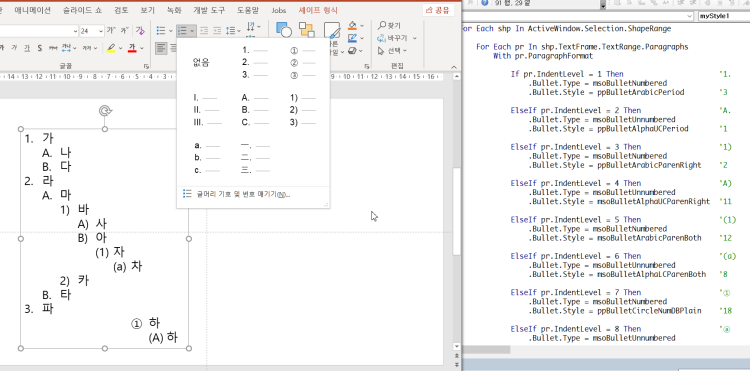This screenshot has height=371, width=750.
Task: Decrease the list indent level
Action: coord(204,31)
